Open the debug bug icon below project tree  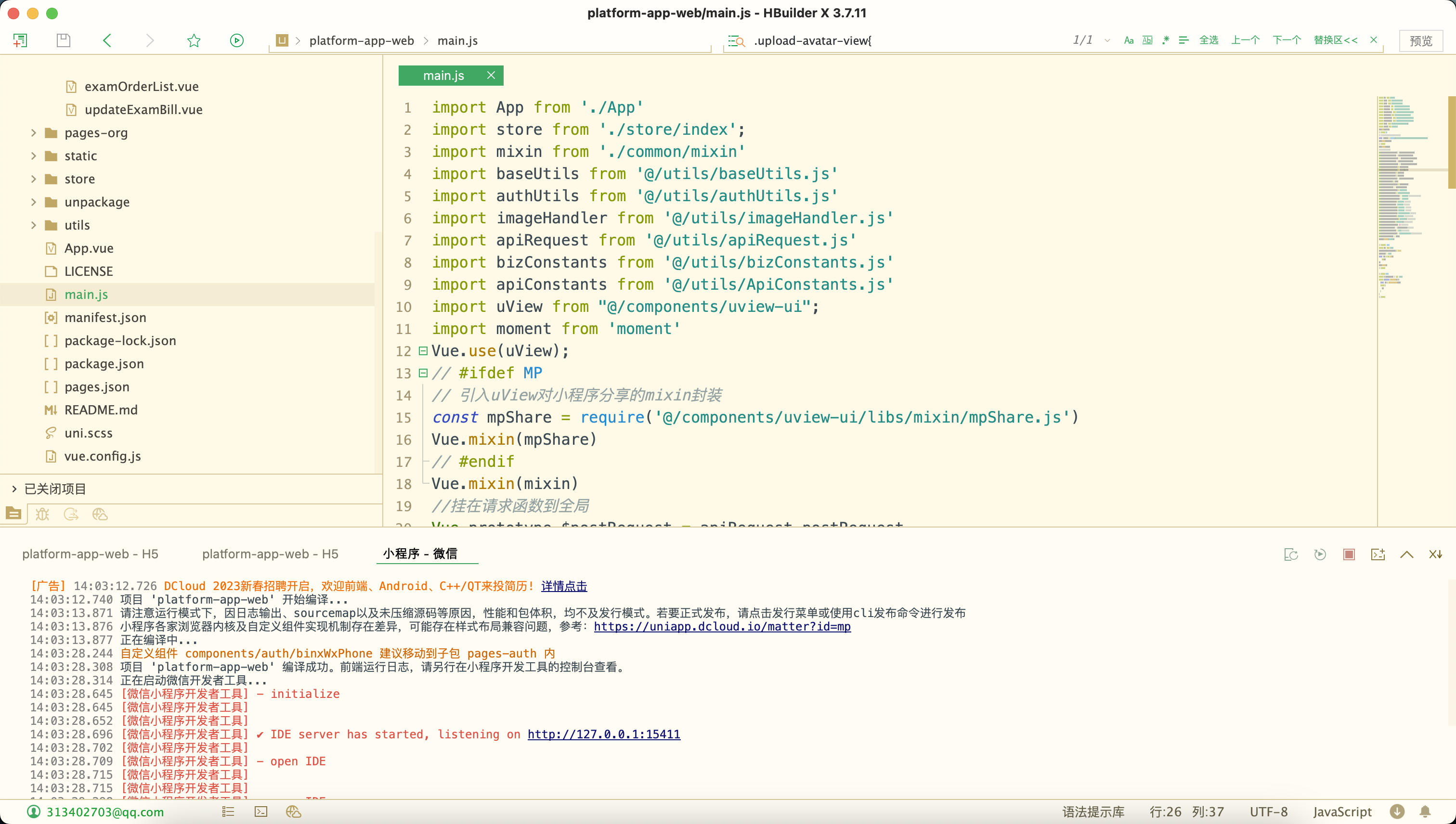tap(42, 514)
